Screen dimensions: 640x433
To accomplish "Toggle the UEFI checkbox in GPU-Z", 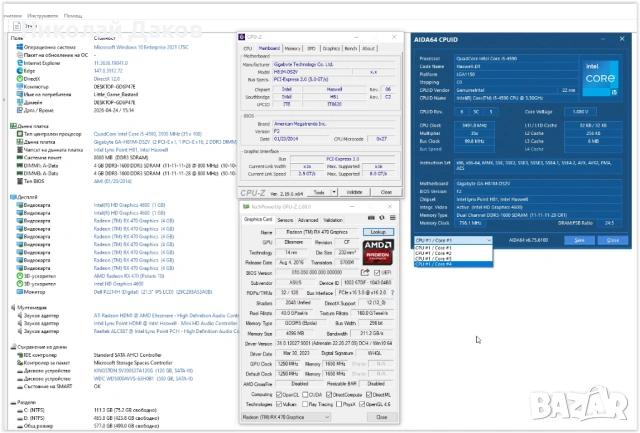I will pos(377,272).
